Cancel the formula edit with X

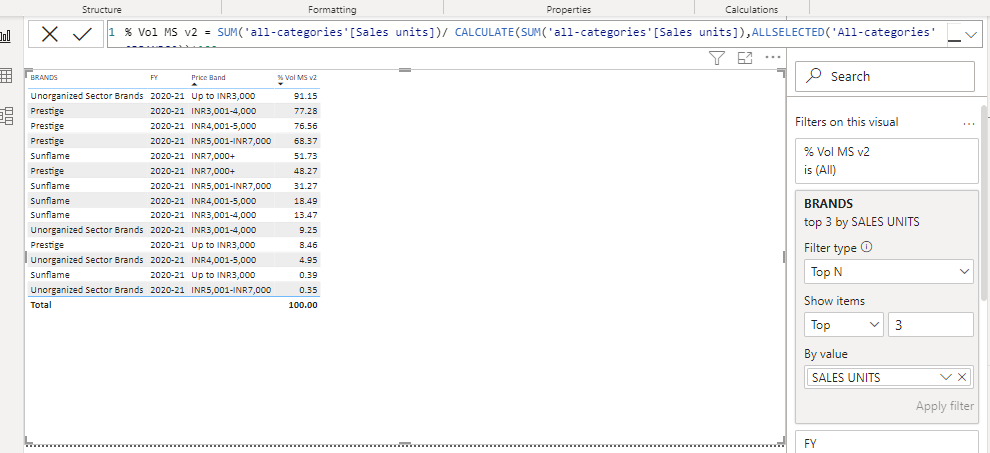tap(49, 34)
